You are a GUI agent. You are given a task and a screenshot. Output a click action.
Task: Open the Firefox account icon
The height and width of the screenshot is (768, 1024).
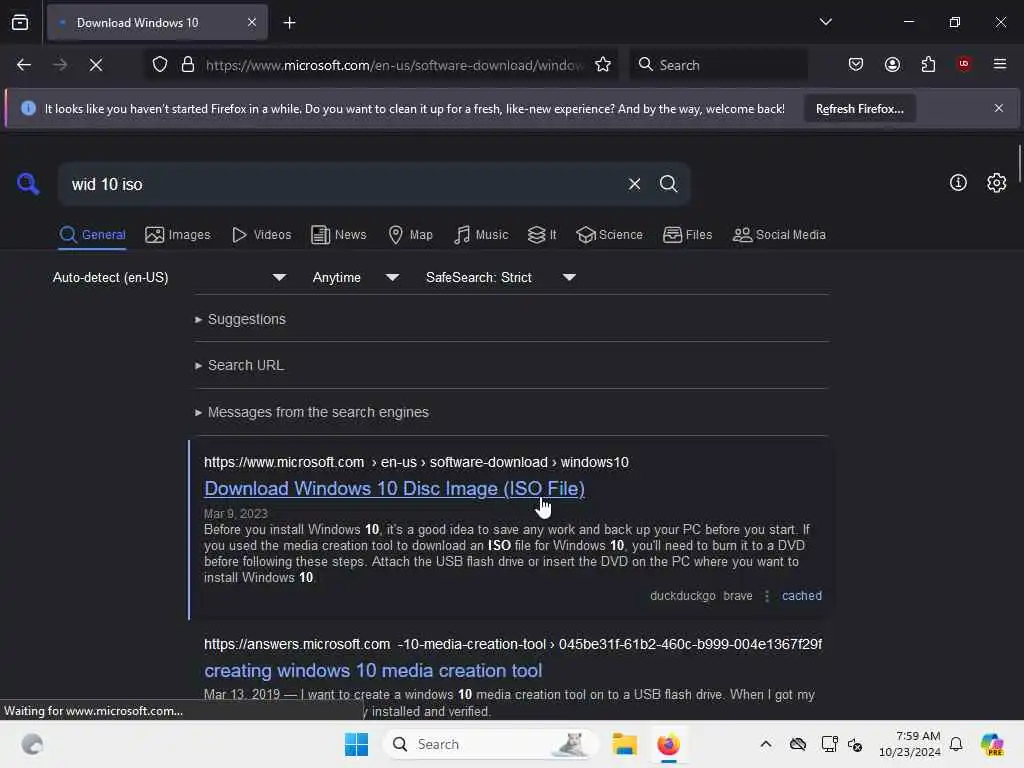click(x=892, y=65)
